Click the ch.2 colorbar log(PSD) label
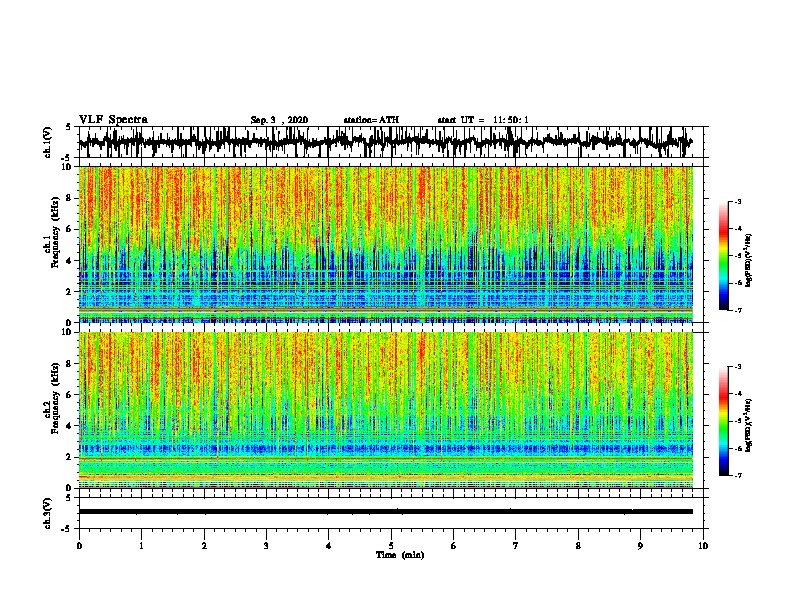Screen dimensions: 792x612 tap(748, 425)
